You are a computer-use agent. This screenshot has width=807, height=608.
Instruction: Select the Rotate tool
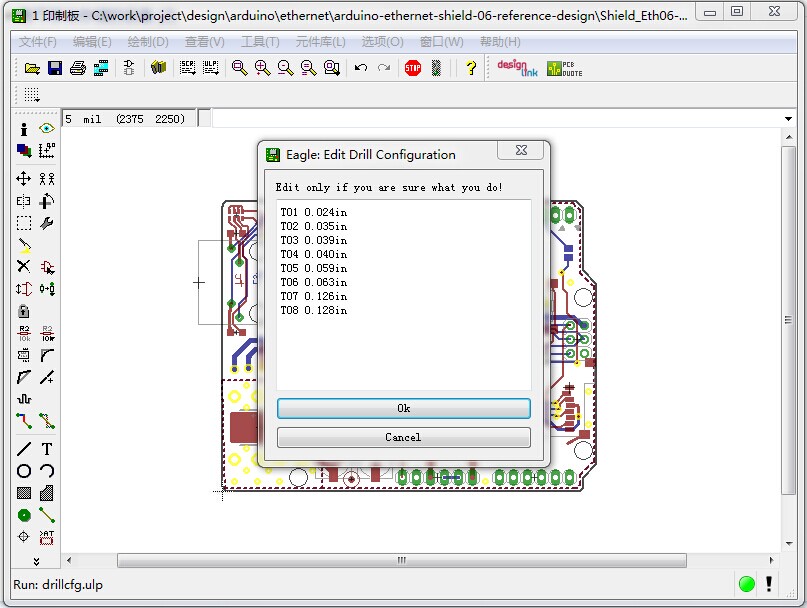tap(47, 201)
